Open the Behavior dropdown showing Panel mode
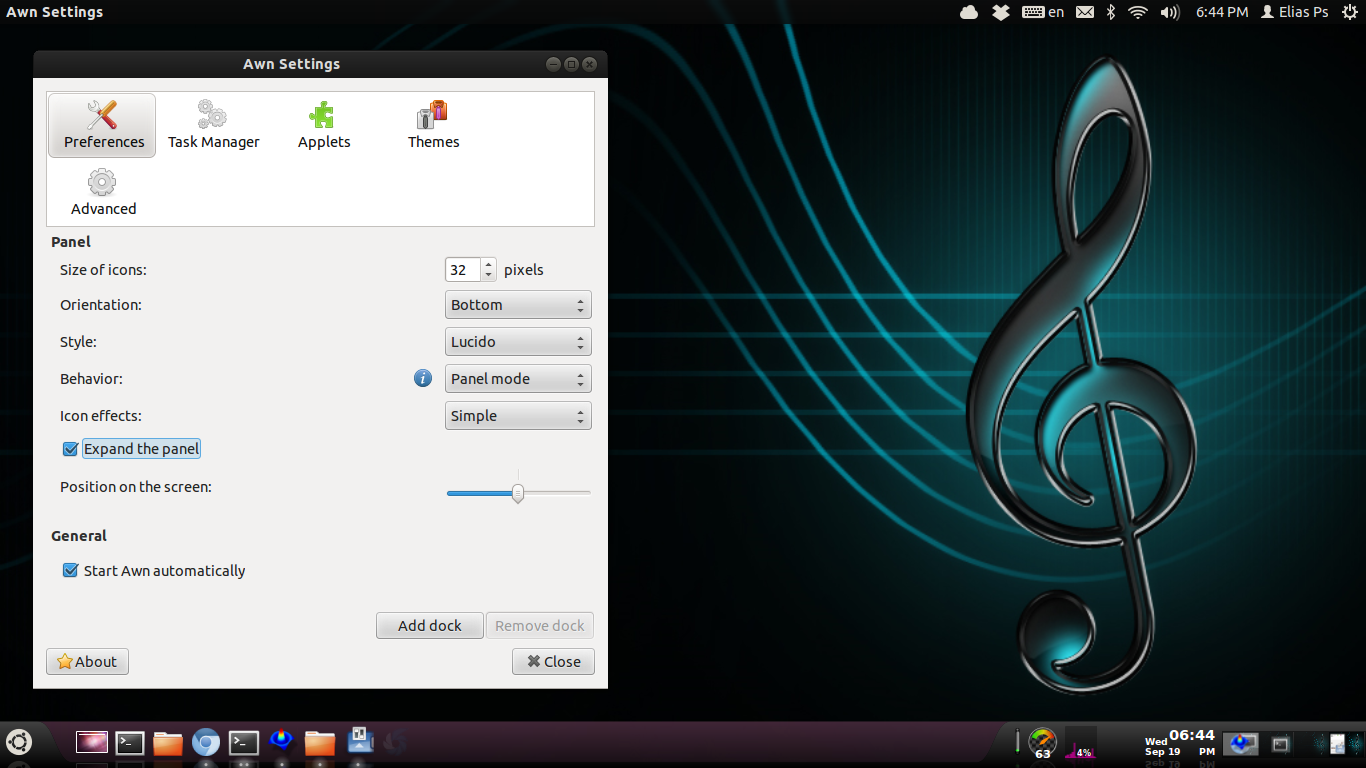 (x=517, y=379)
